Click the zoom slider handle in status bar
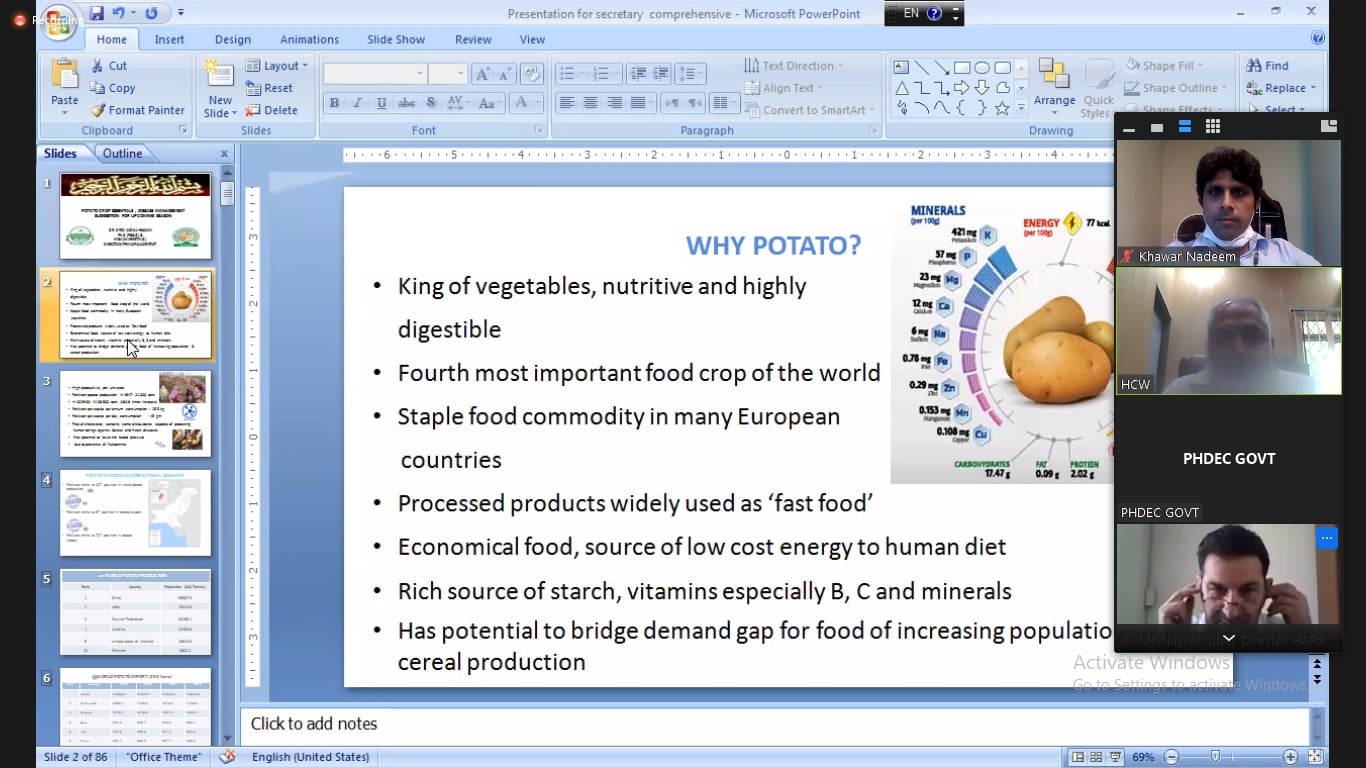This screenshot has height=768, width=1366. click(x=1215, y=757)
